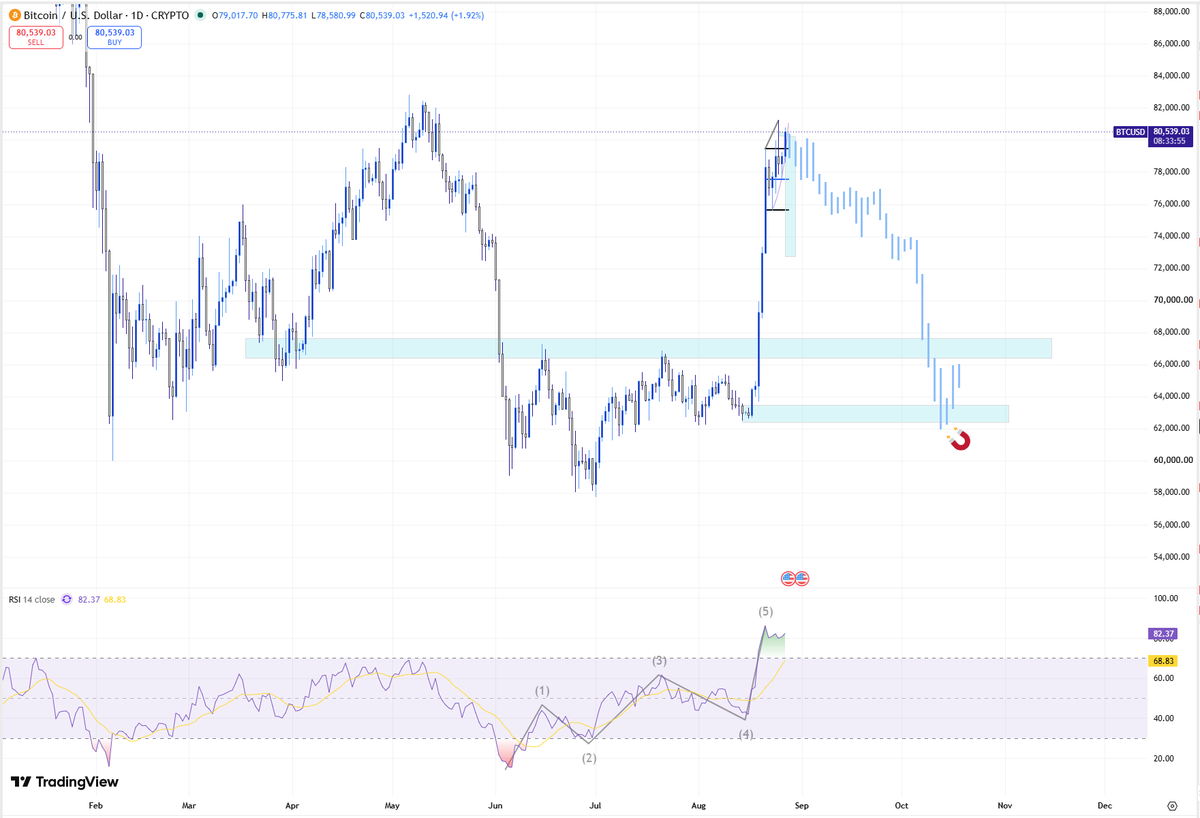1200x818 pixels.
Task: Select the red magnet drawing on chart
Action: click(x=960, y=439)
